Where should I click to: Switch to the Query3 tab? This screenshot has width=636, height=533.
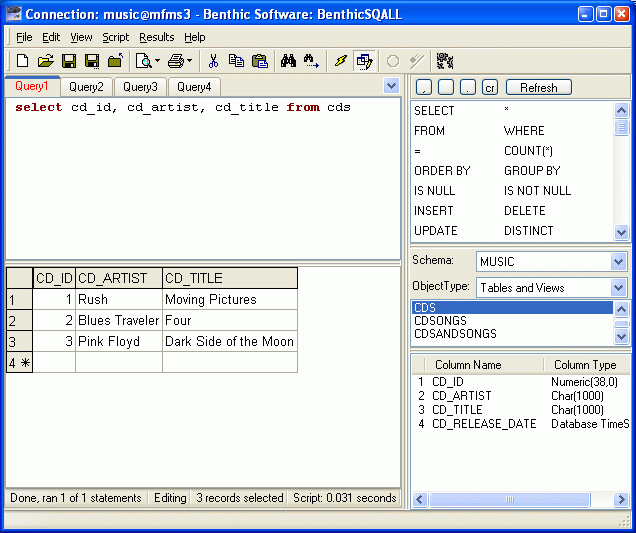pyautogui.click(x=140, y=87)
